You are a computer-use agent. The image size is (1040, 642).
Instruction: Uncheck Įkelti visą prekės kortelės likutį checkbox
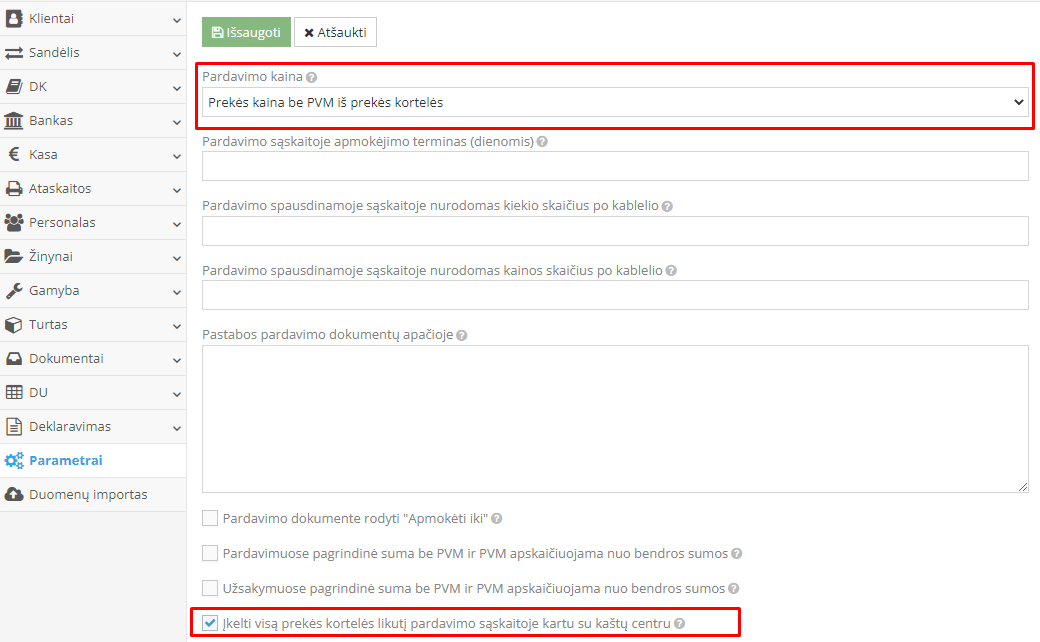pyautogui.click(x=210, y=623)
